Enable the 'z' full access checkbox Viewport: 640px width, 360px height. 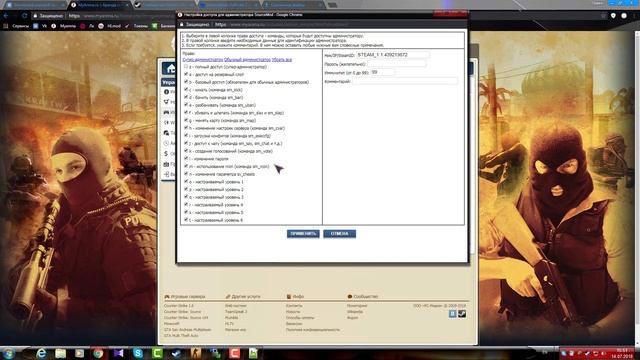(x=186, y=67)
